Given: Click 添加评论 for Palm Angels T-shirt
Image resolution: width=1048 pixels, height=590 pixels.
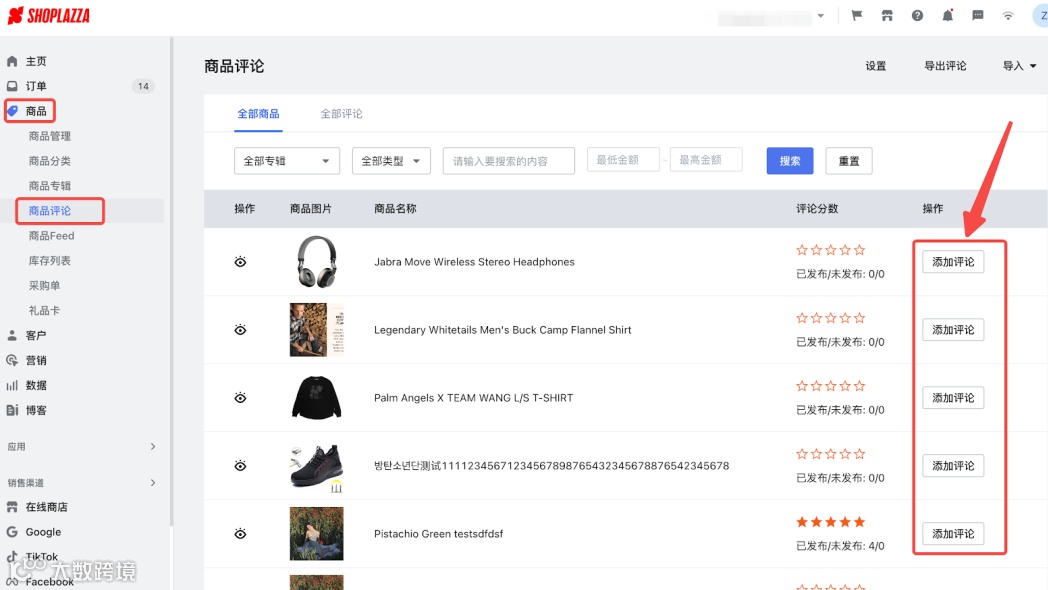Looking at the screenshot, I should coord(953,398).
